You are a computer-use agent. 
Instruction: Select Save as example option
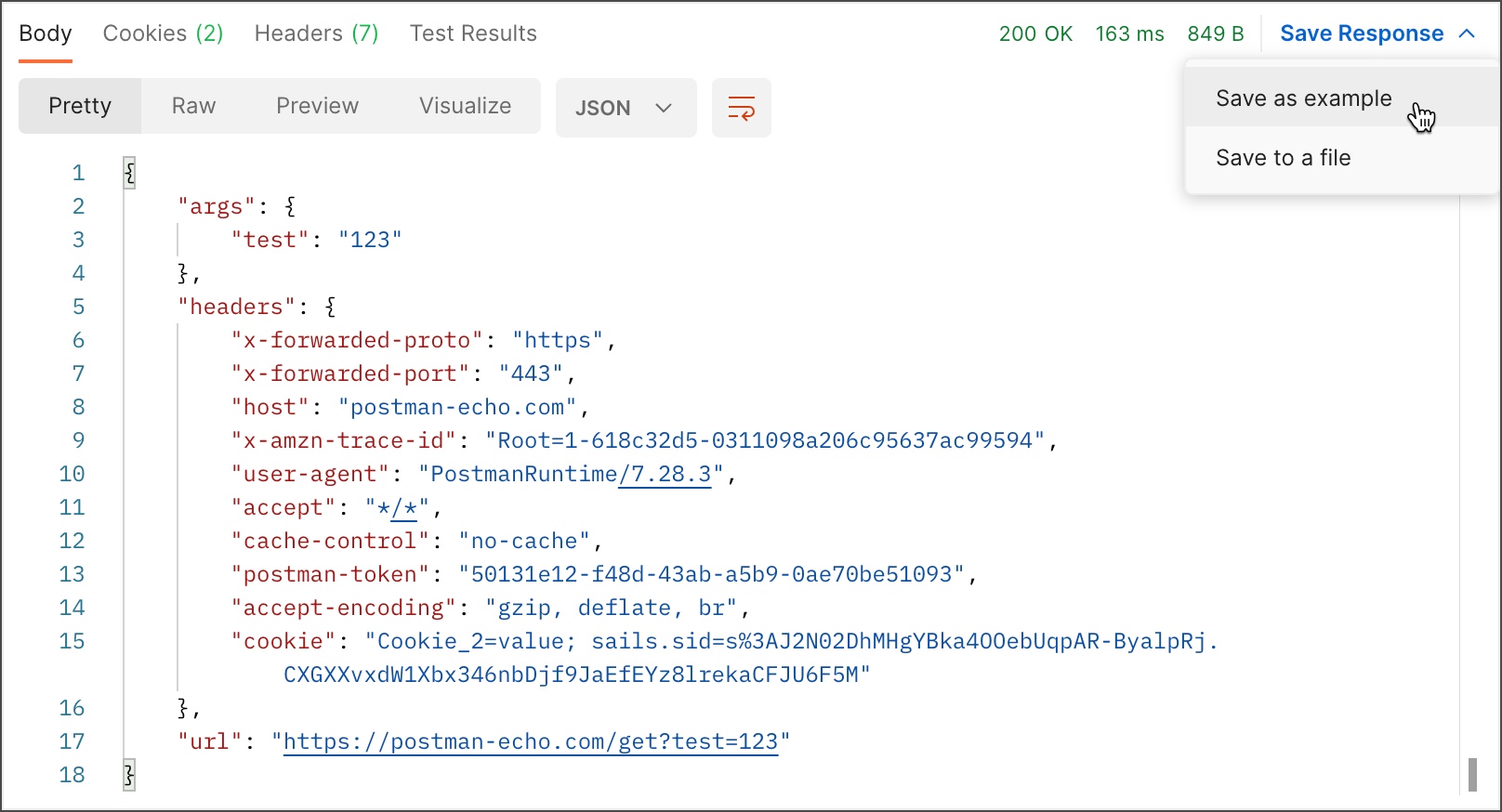click(1303, 98)
